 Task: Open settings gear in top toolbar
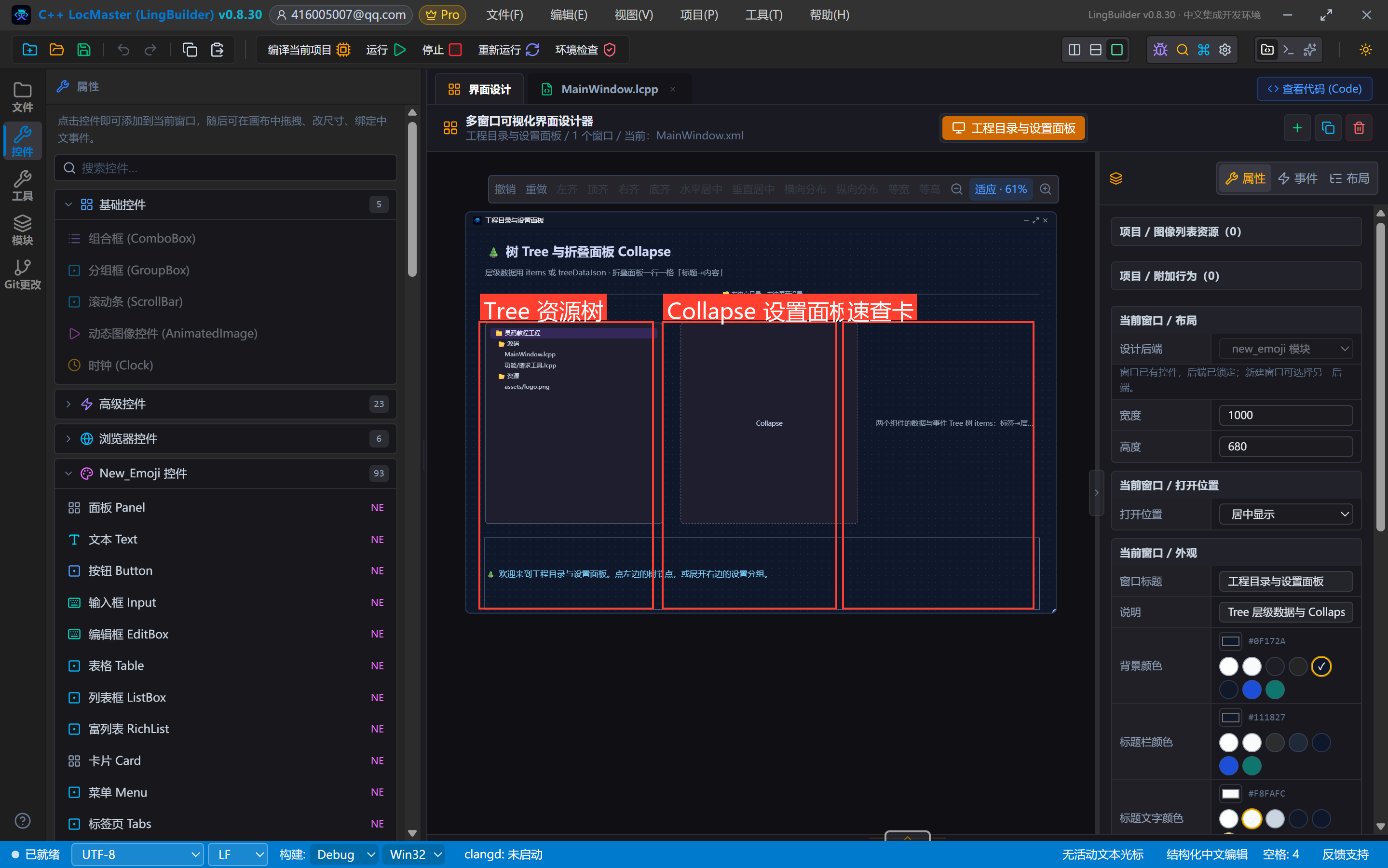pyautogui.click(x=1225, y=50)
